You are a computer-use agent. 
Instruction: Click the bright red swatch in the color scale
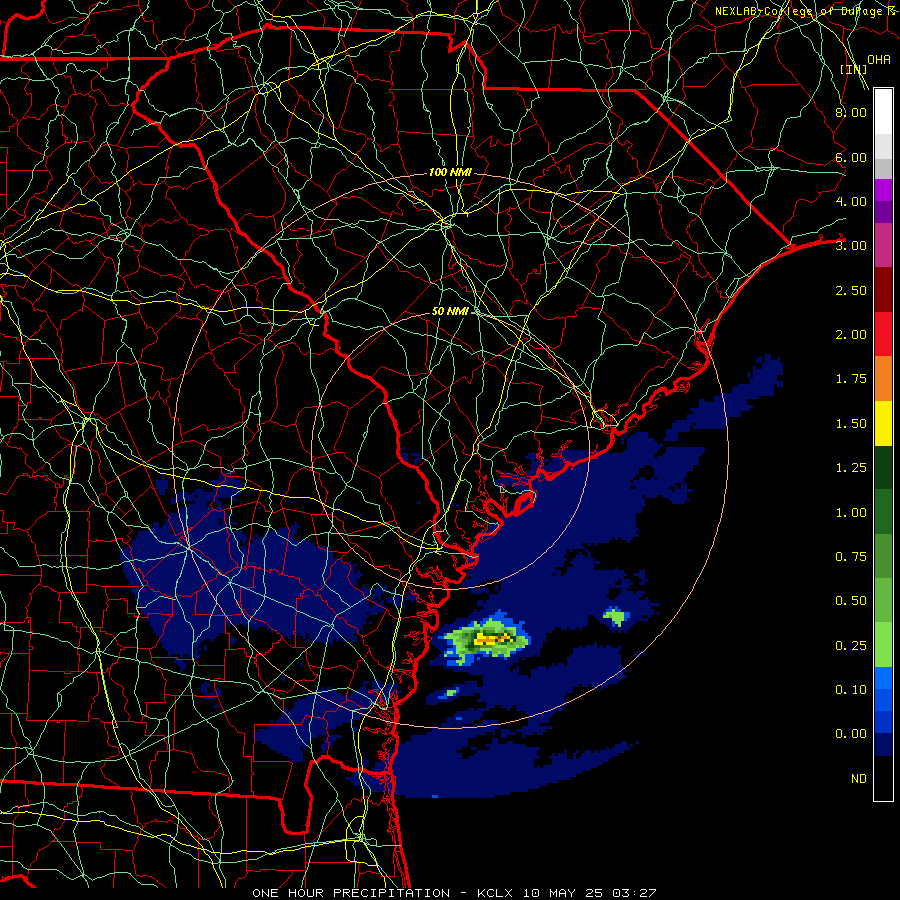tap(883, 334)
